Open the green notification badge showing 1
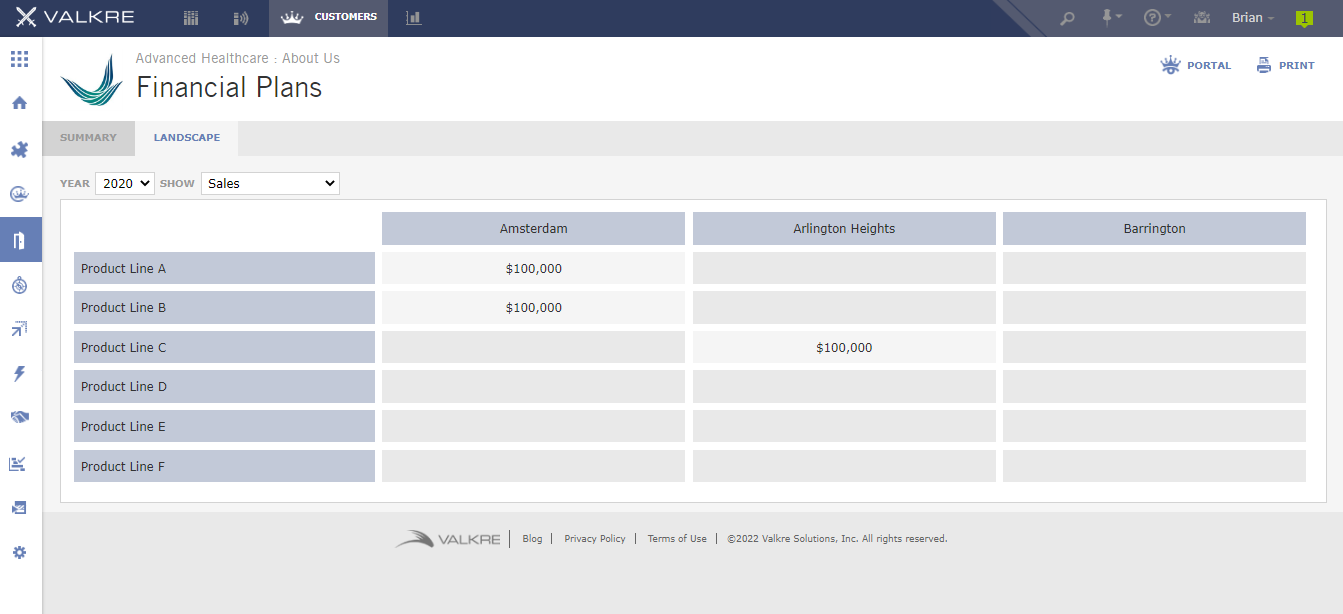 (x=1304, y=18)
